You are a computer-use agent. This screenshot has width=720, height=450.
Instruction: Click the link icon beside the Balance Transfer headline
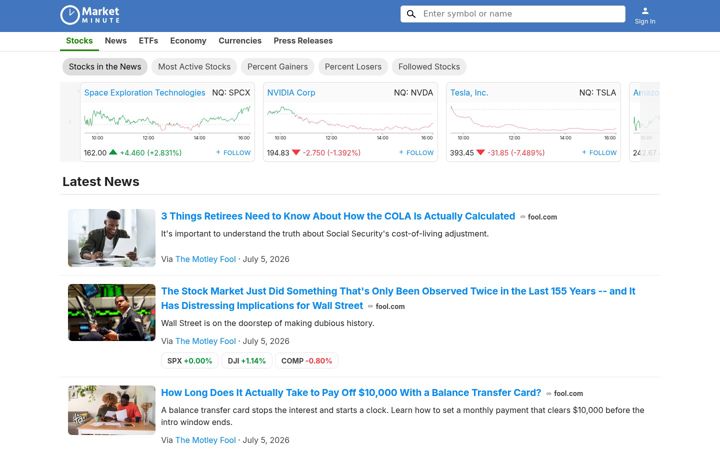548,394
